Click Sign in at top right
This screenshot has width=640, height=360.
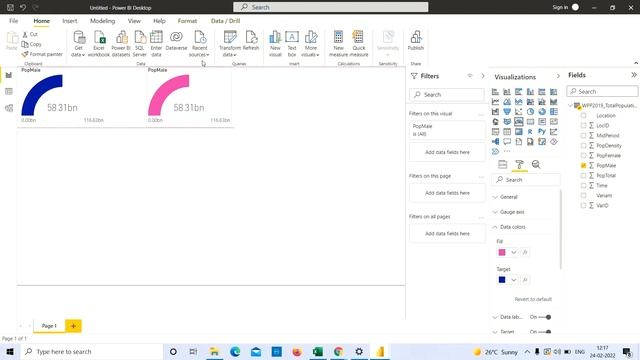click(x=560, y=7)
